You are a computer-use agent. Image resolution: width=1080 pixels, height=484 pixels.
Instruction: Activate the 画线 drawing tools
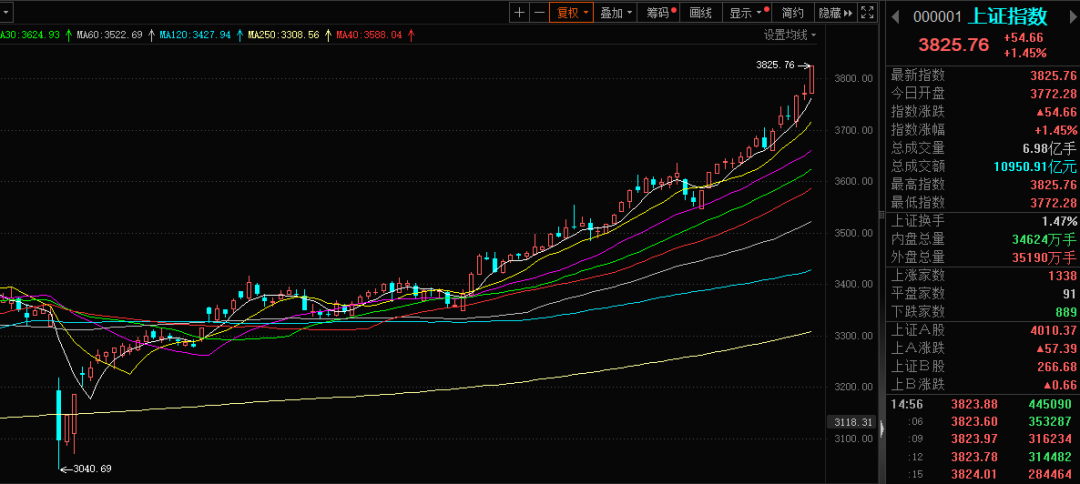[x=701, y=12]
